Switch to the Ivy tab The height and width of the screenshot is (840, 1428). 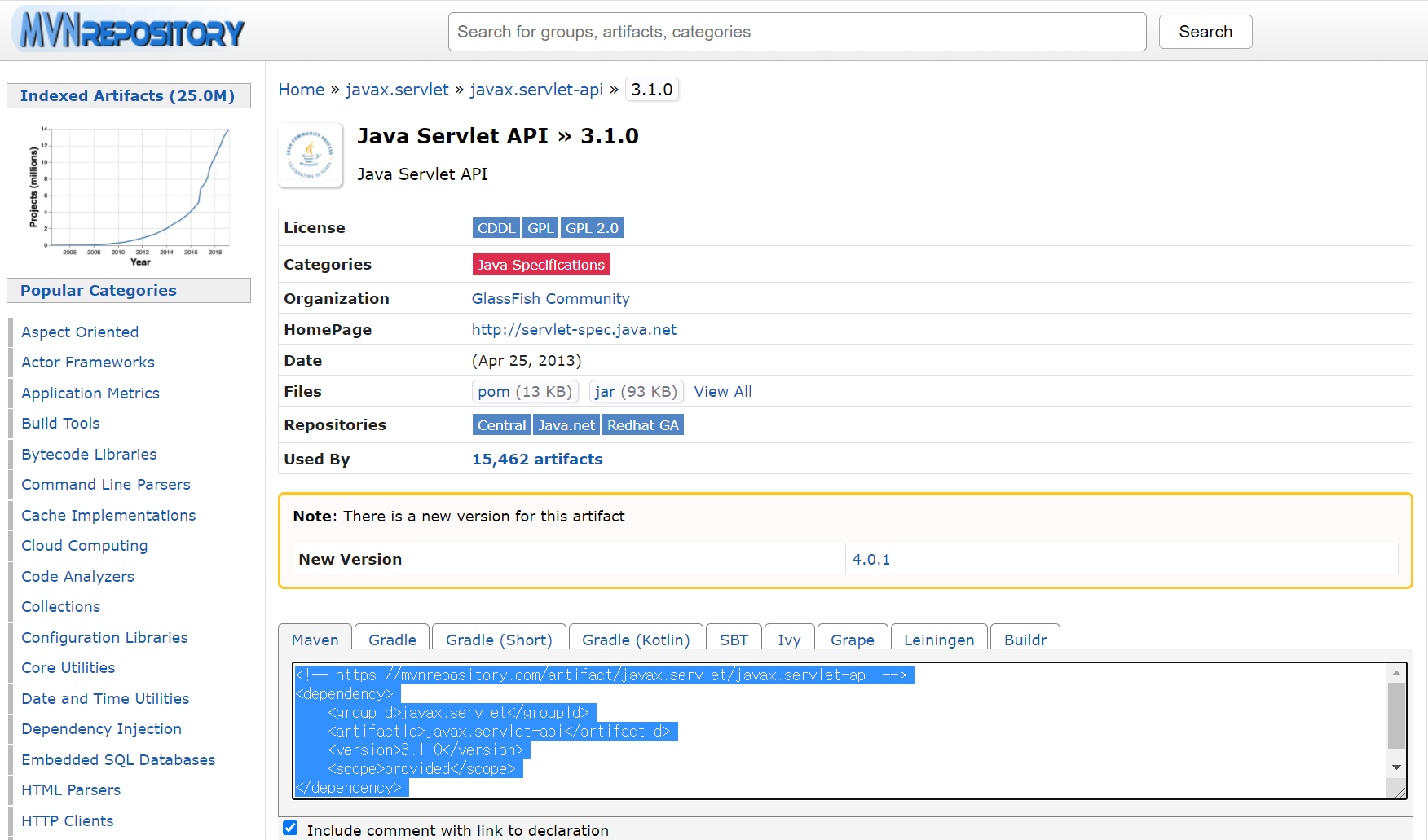(789, 640)
